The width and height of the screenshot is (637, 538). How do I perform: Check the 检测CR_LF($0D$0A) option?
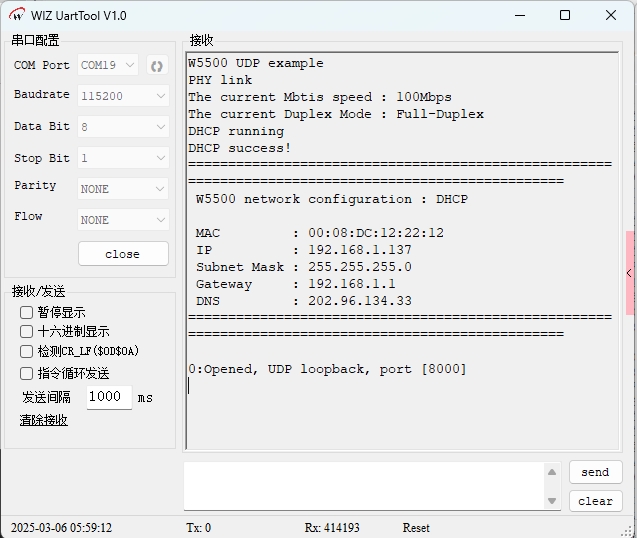click(x=27, y=351)
